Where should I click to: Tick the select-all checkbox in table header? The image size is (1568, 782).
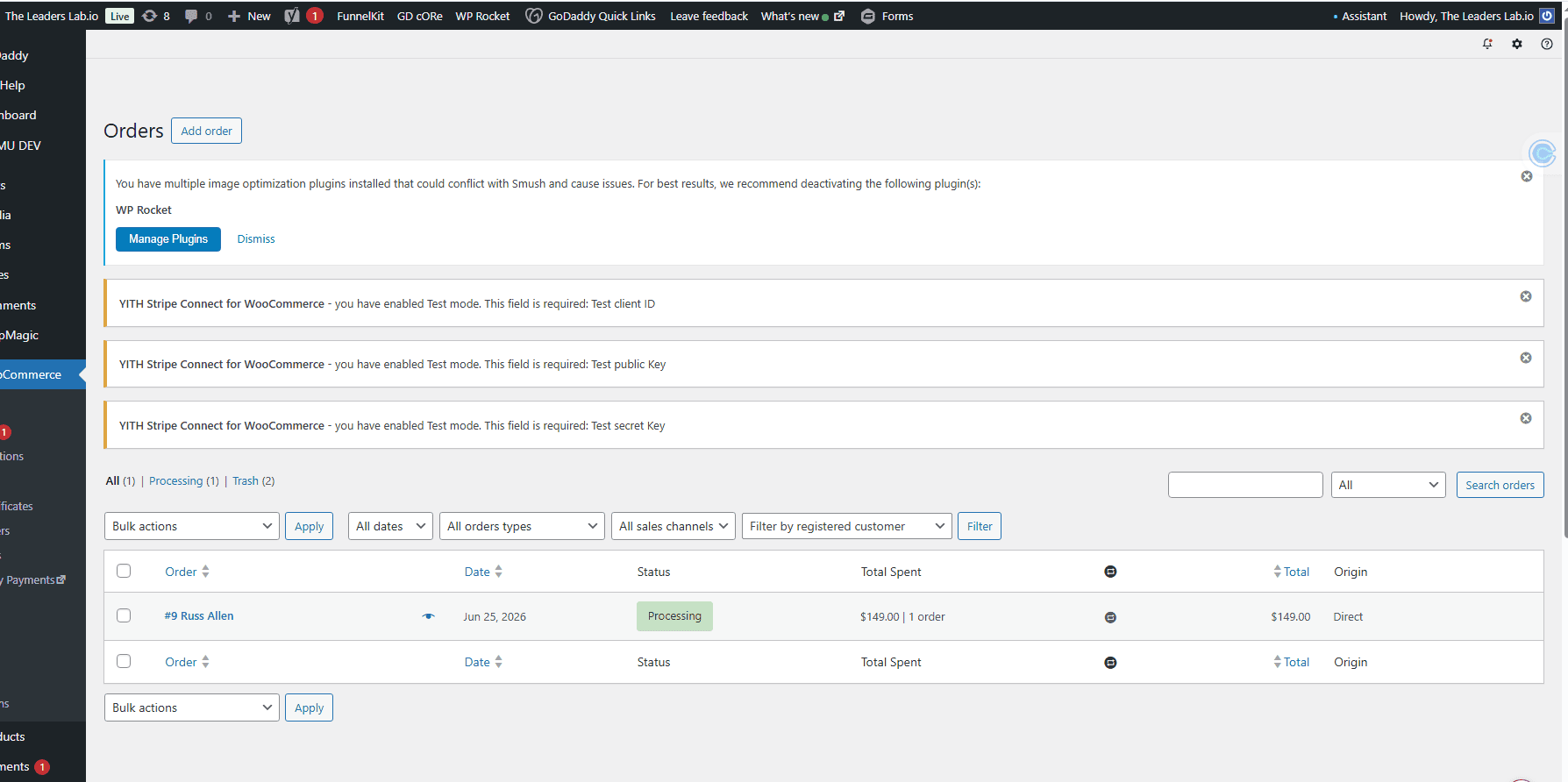coord(124,571)
